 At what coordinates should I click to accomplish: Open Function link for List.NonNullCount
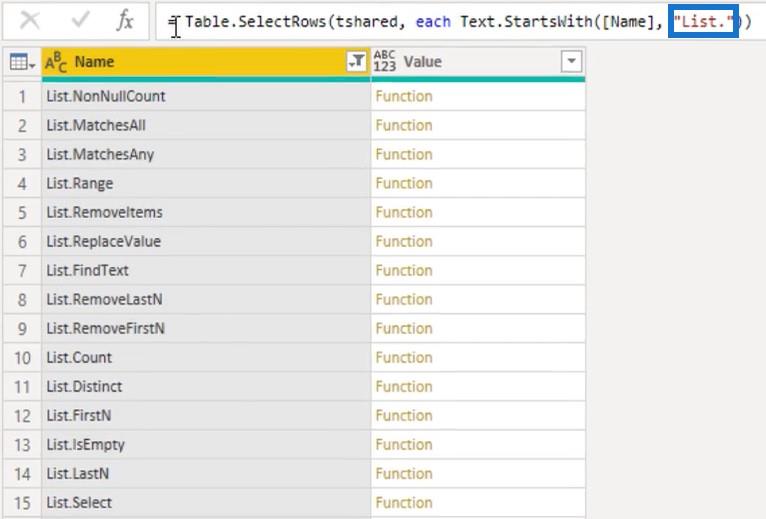[404, 96]
